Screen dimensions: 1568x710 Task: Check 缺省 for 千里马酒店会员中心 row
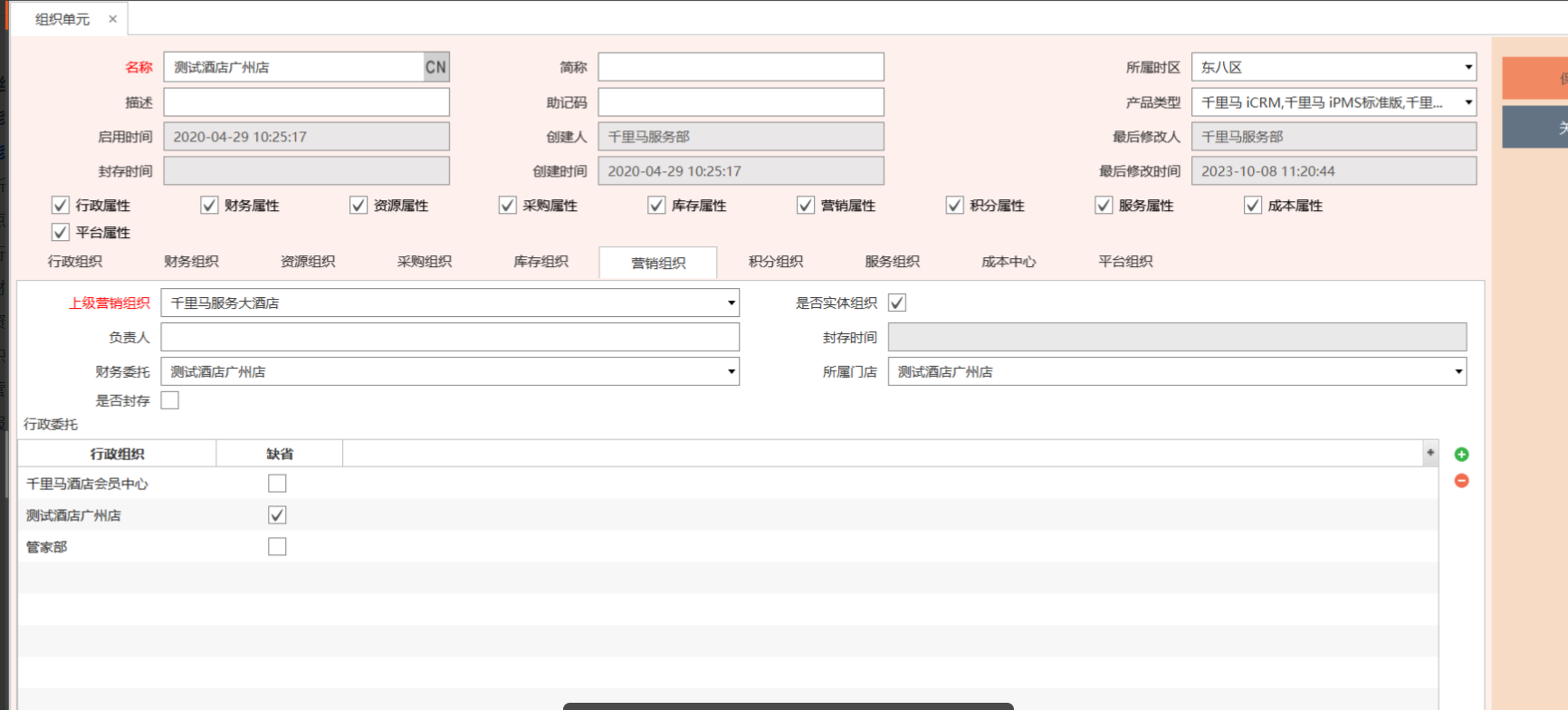pyautogui.click(x=277, y=484)
